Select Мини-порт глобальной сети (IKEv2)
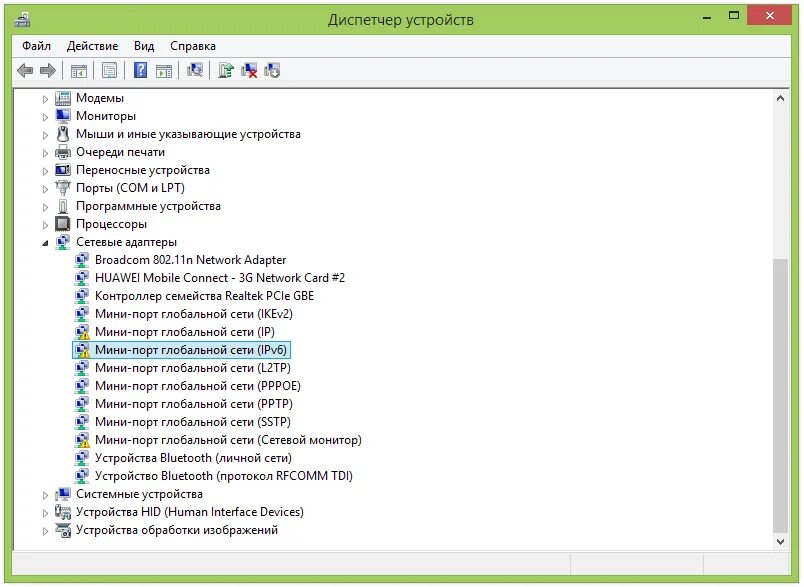This screenshot has height=587, width=804. pos(193,314)
